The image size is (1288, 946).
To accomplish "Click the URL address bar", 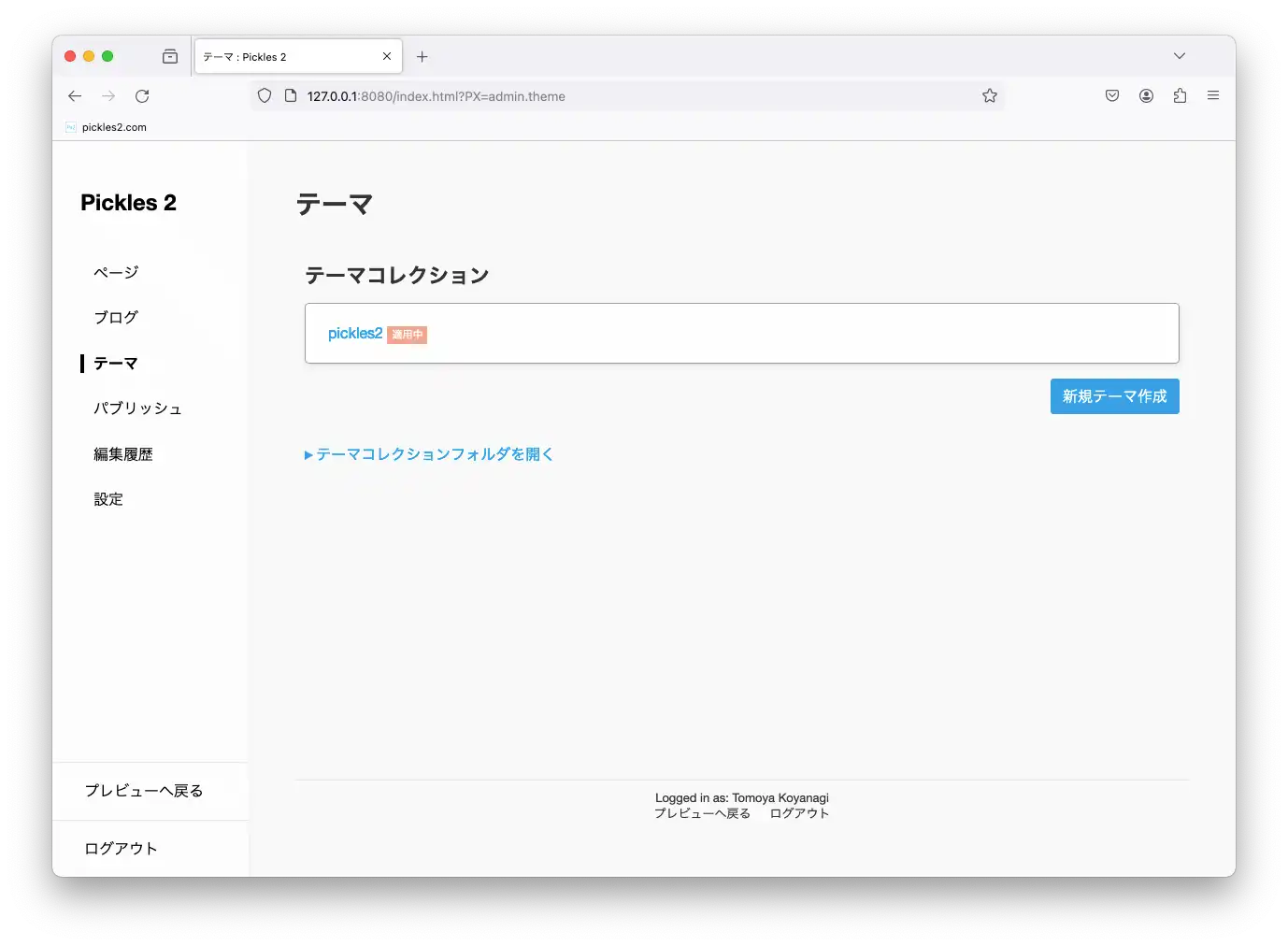I will tap(636, 96).
